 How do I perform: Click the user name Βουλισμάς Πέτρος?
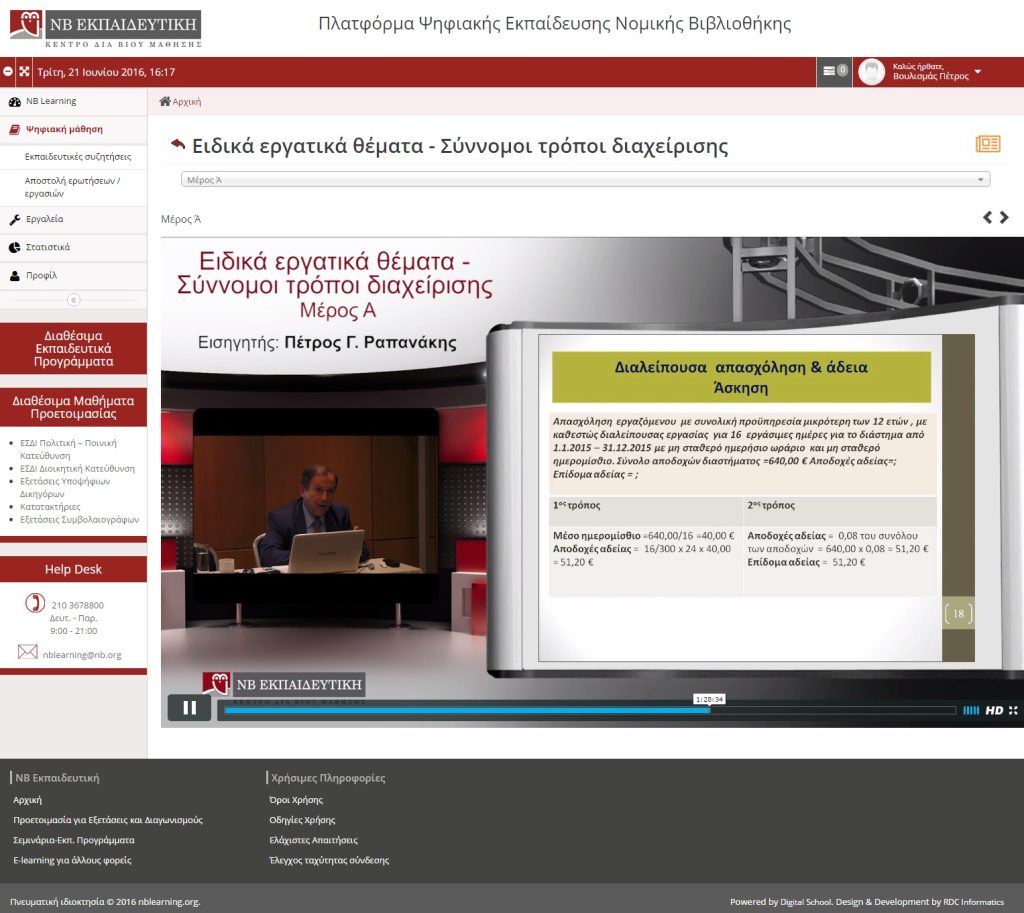931,76
